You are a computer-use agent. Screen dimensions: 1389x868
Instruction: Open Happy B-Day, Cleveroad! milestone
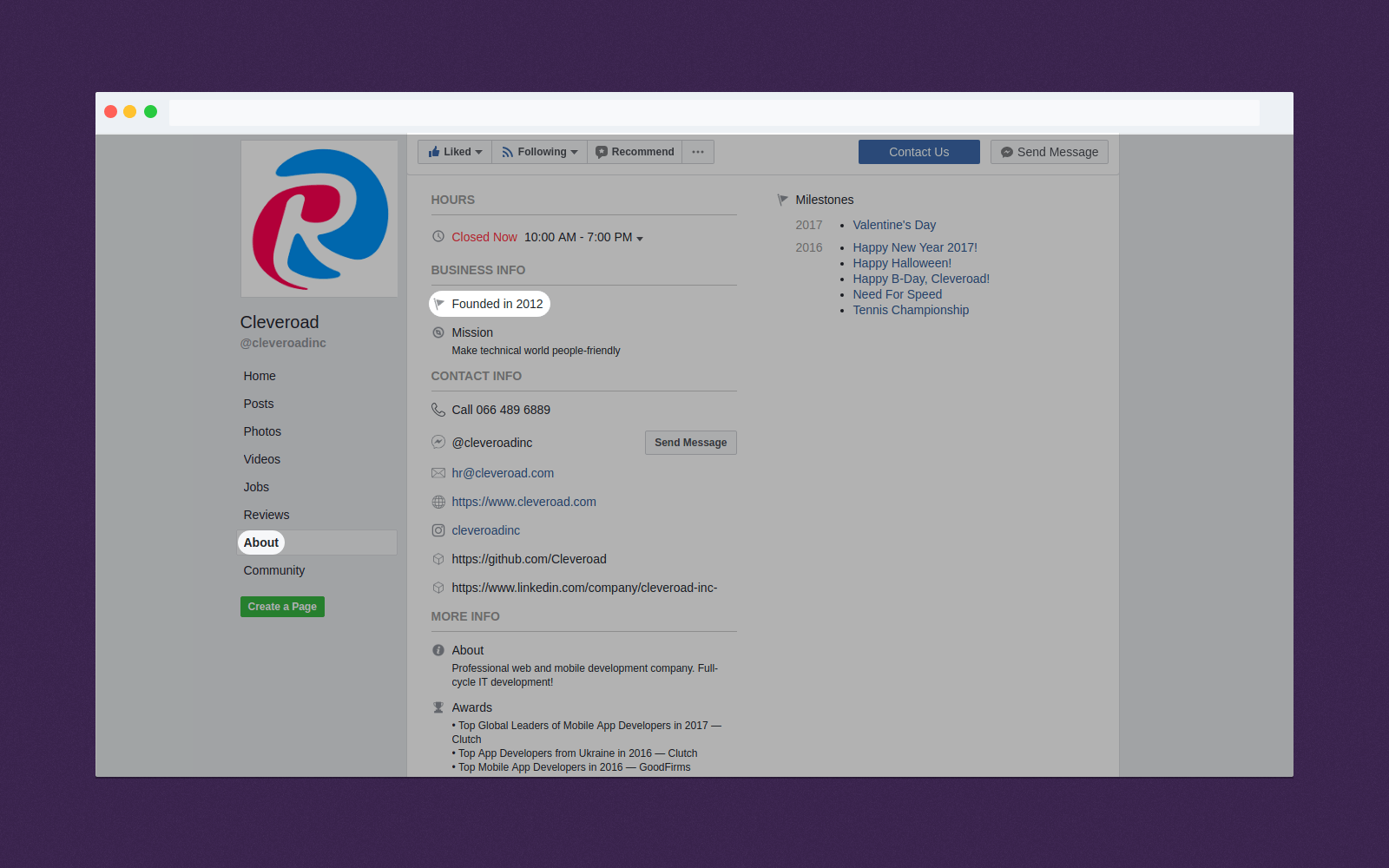click(x=921, y=279)
